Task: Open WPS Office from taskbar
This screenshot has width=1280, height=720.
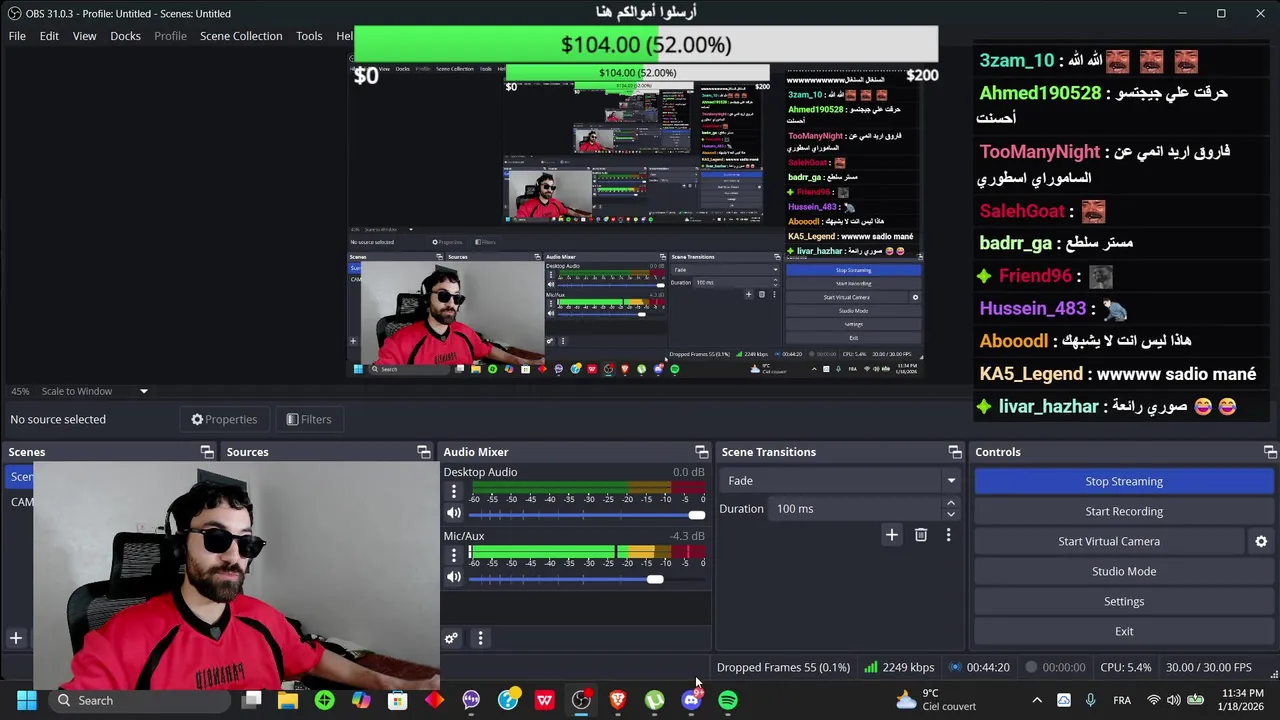Action: point(544,700)
